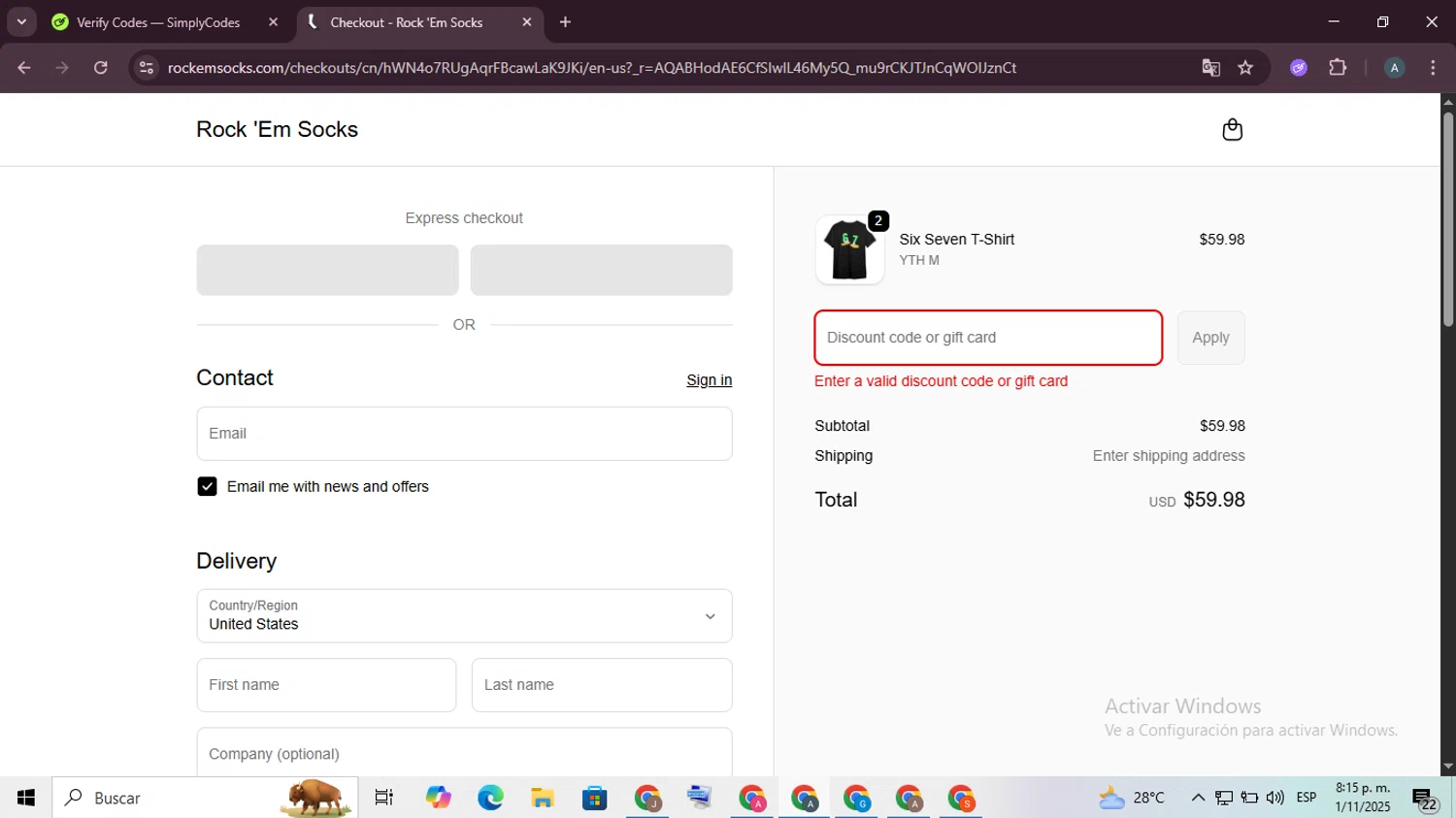Open the purple extension icon
The image size is (1456, 818).
[1299, 68]
